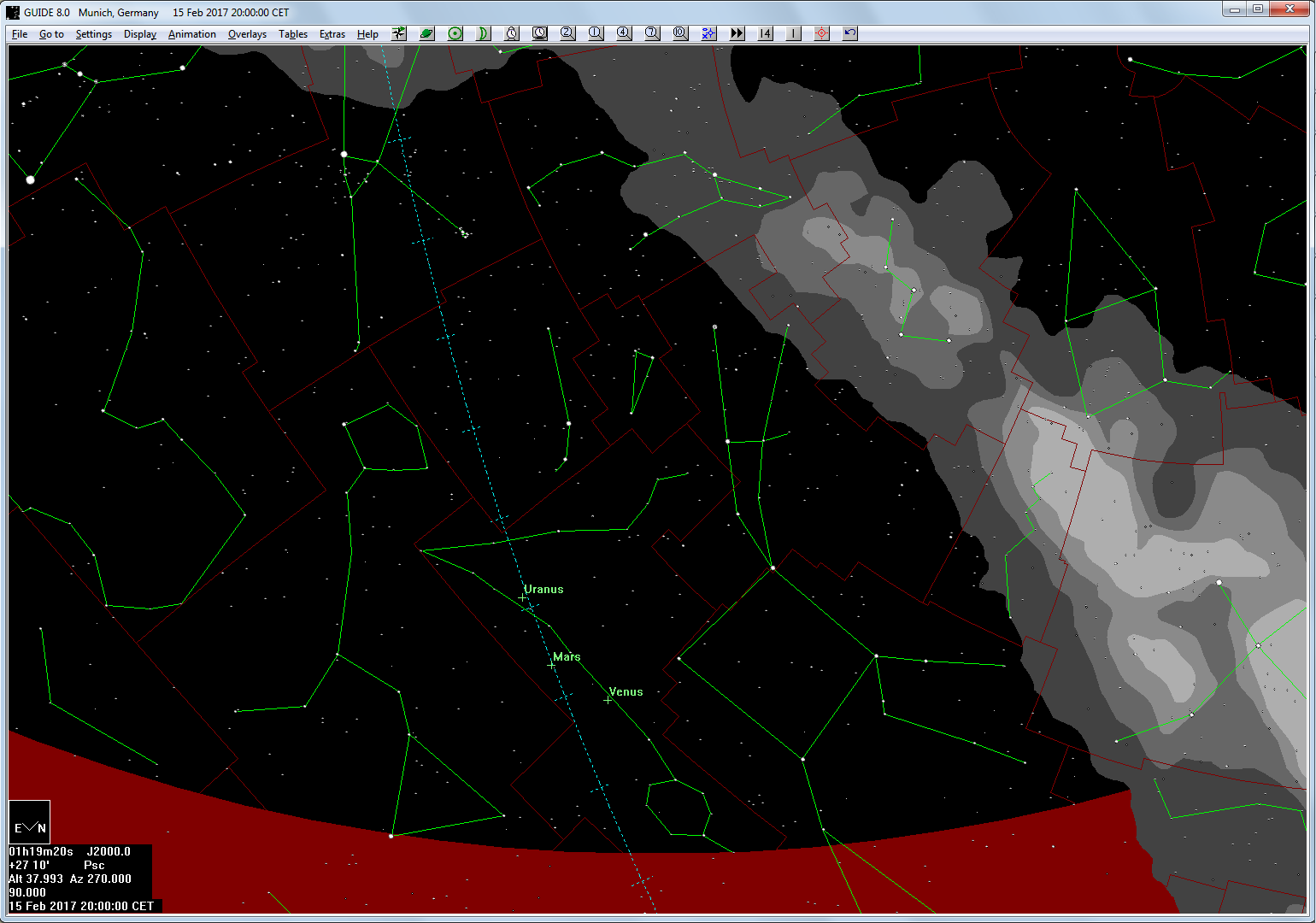Open the Go to menu
Screen dimensions: 1316x923
pos(51,34)
